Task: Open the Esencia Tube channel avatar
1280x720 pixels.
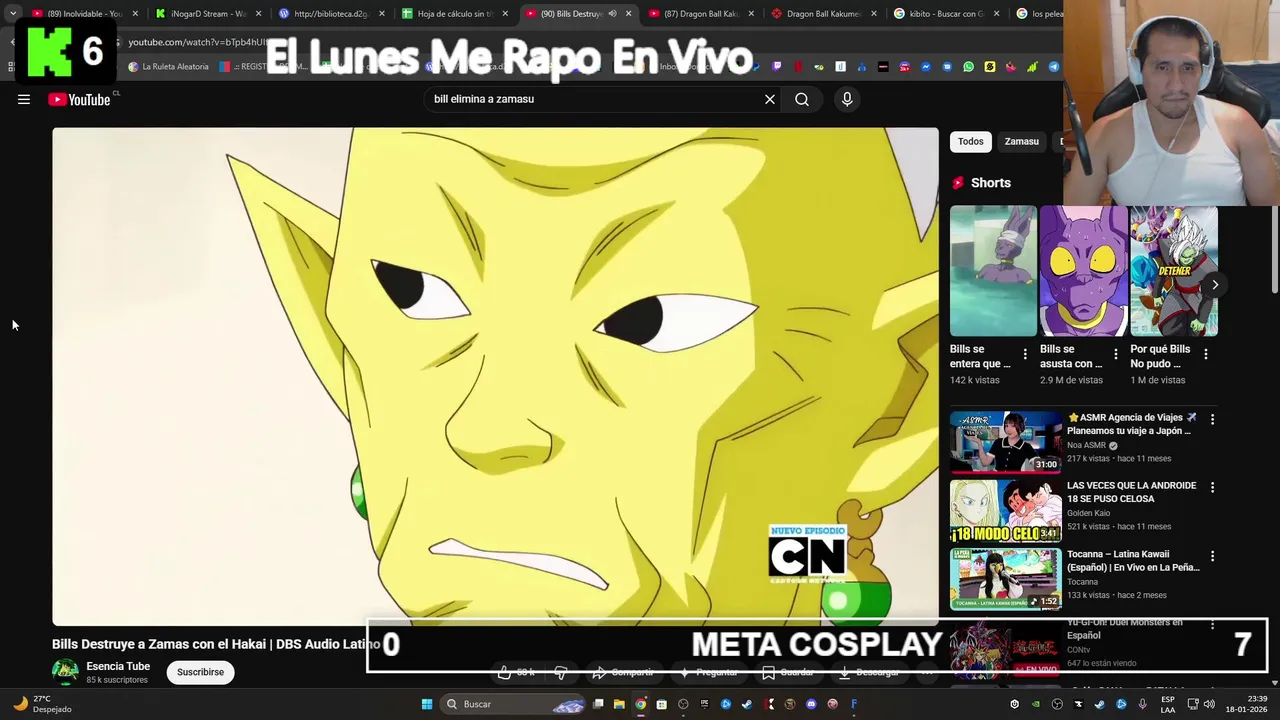Action: (x=65, y=672)
